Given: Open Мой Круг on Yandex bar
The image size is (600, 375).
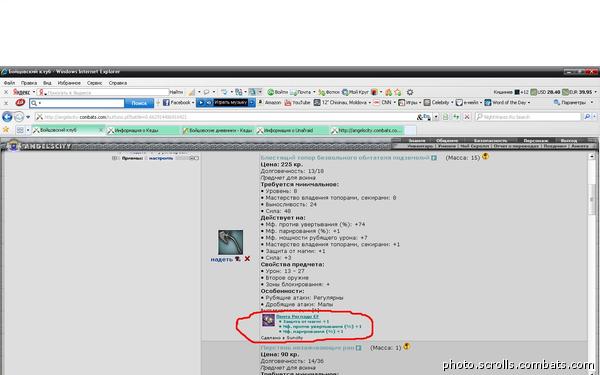Looking at the screenshot, I should pos(356,92).
